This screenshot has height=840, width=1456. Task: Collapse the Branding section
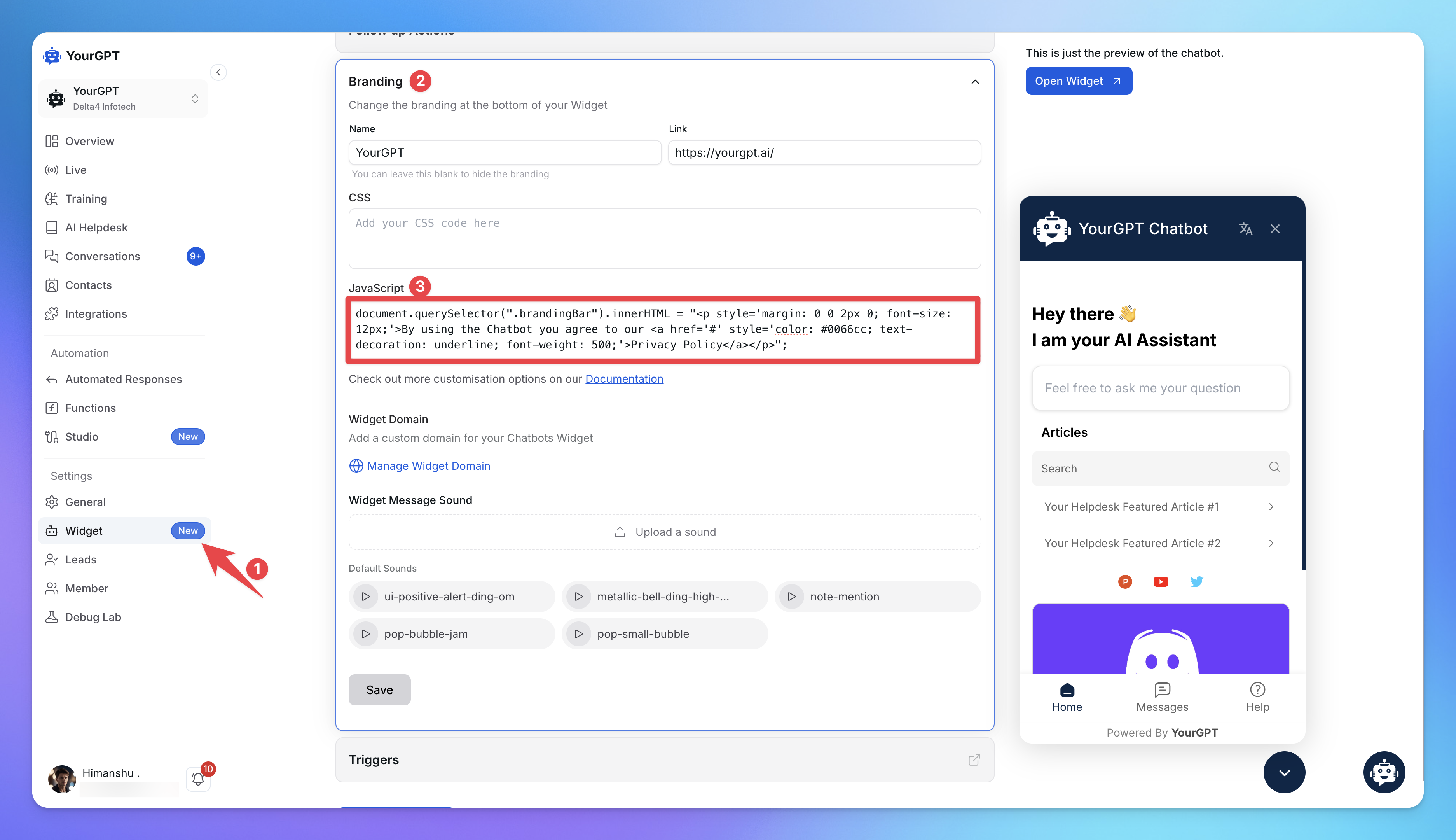pyautogui.click(x=974, y=81)
